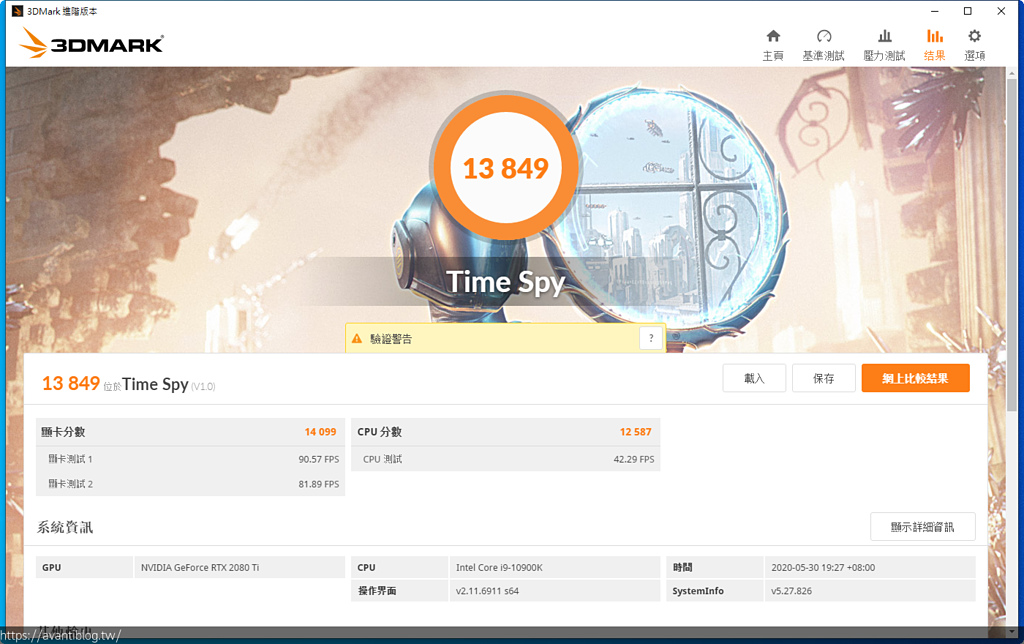Click the 3DMark title bar app icon
The image size is (1024, 644).
(18, 11)
